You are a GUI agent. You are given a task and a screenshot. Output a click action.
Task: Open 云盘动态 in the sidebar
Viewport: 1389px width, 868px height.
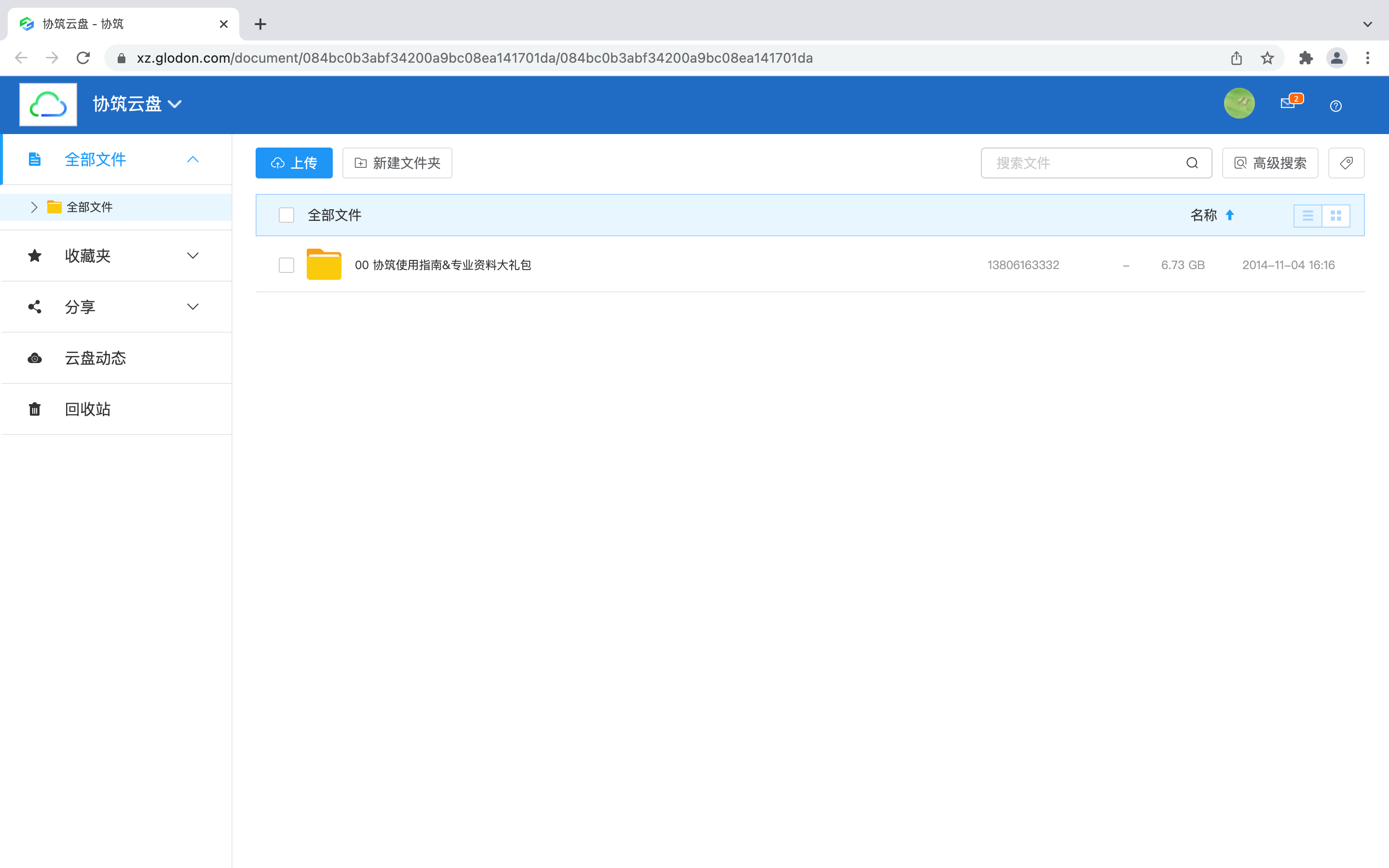pyautogui.click(x=95, y=358)
